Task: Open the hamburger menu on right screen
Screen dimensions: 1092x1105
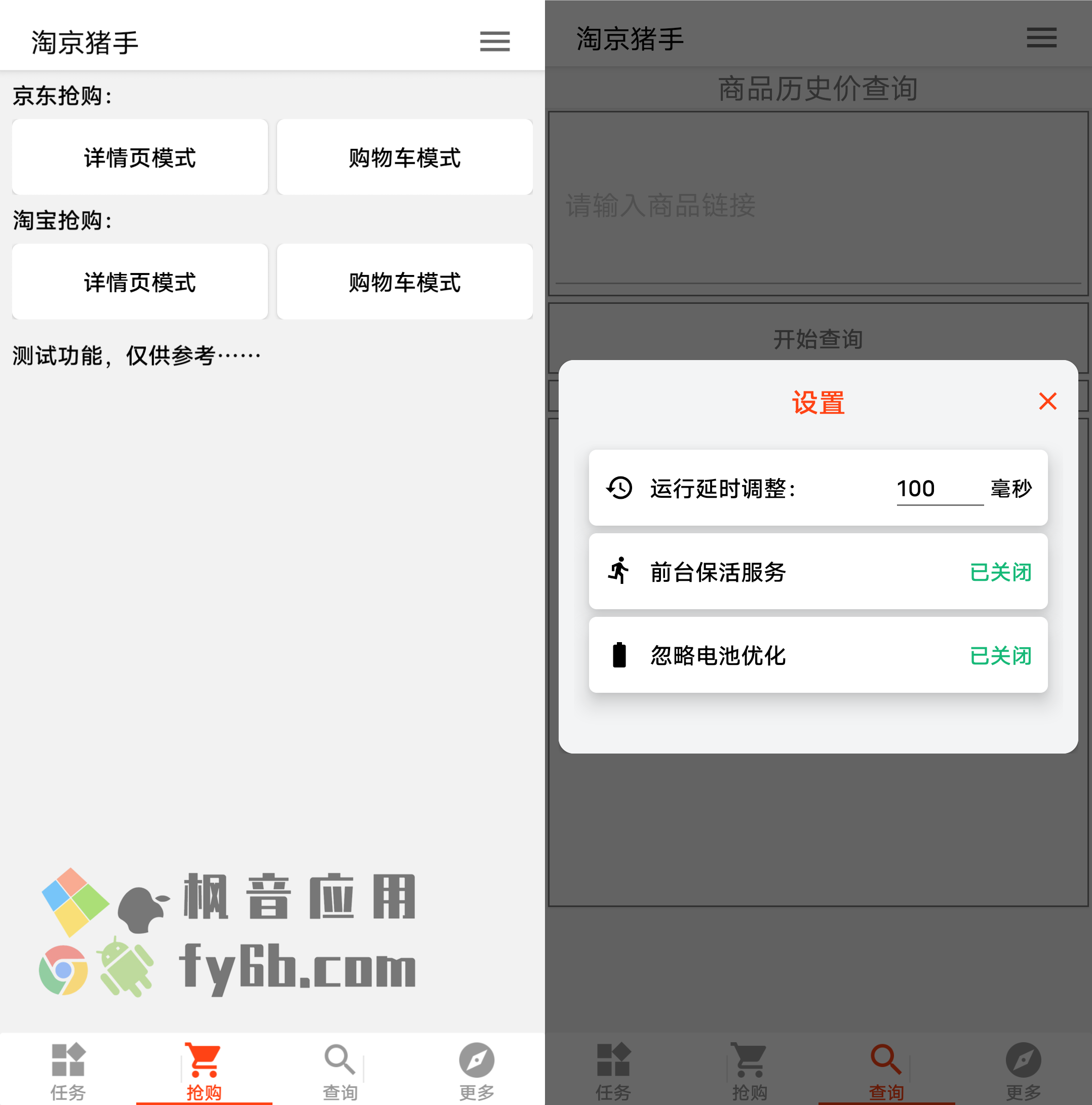Action: click(x=1041, y=38)
